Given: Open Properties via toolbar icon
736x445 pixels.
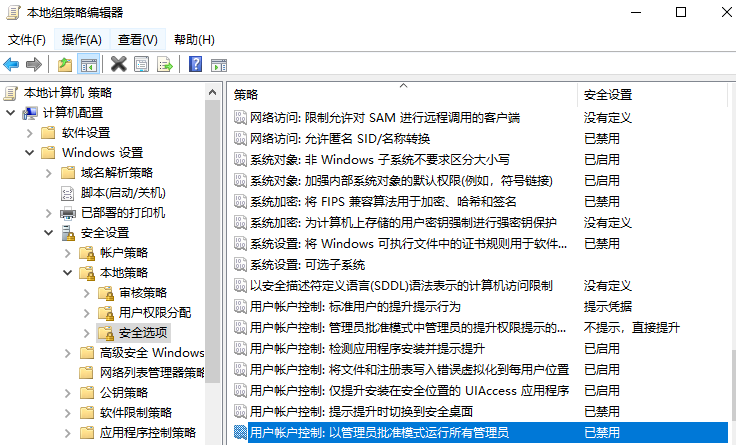Looking at the screenshot, I should (141, 65).
